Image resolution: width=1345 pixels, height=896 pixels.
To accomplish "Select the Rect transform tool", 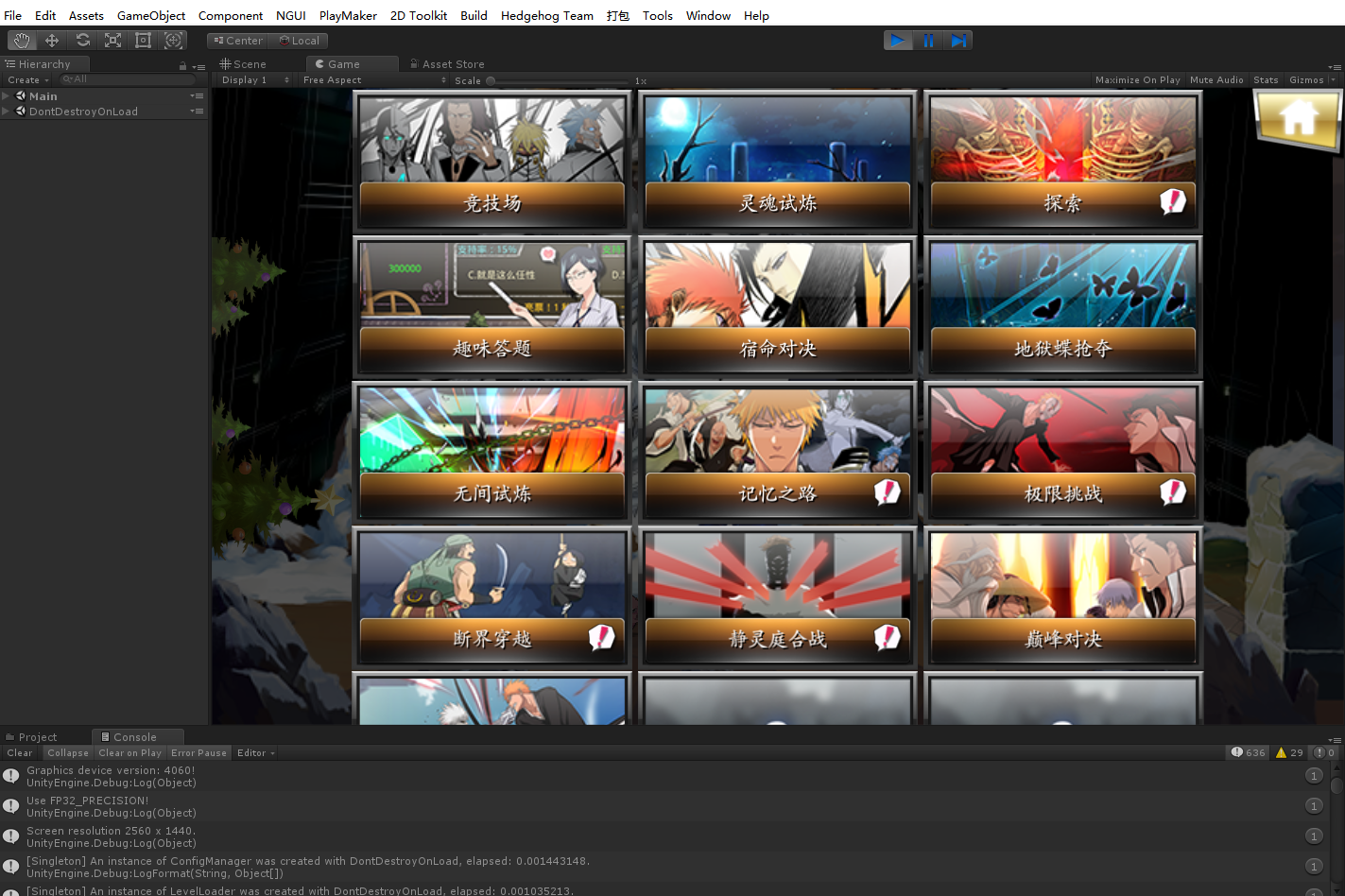I will [143, 41].
